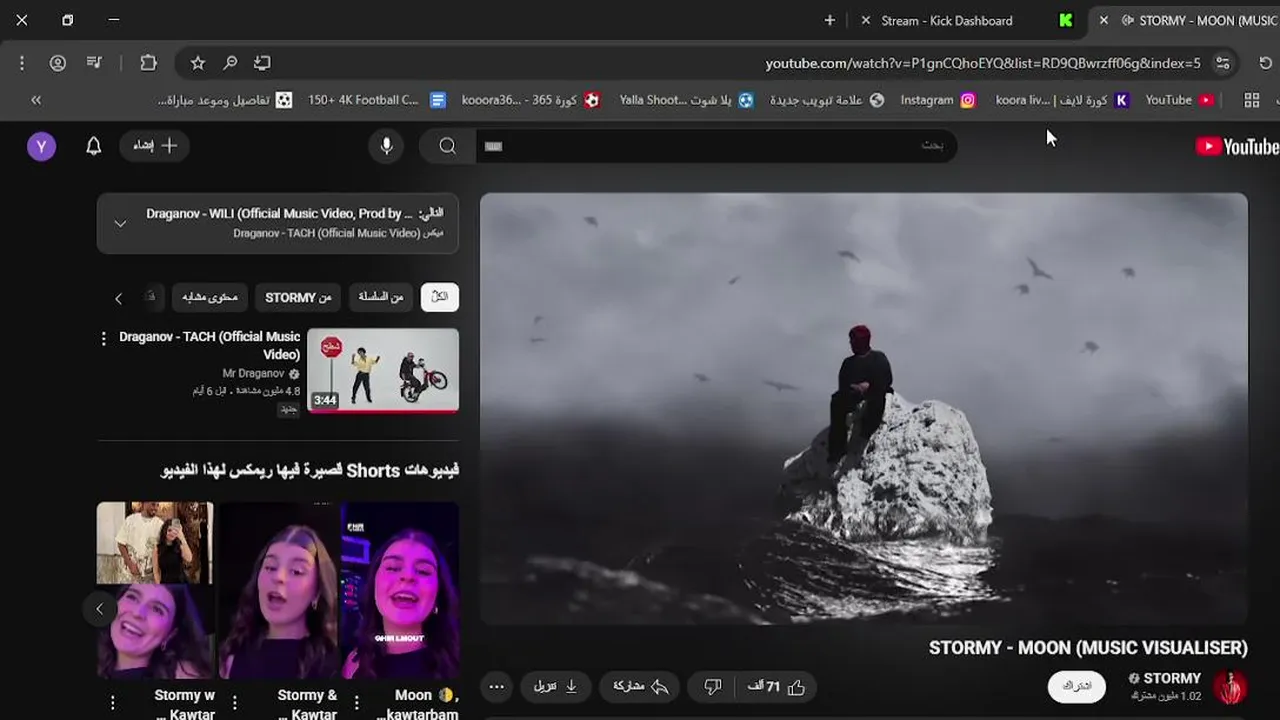The image size is (1280, 720).
Task: Click the main video player
Action: [x=864, y=409]
